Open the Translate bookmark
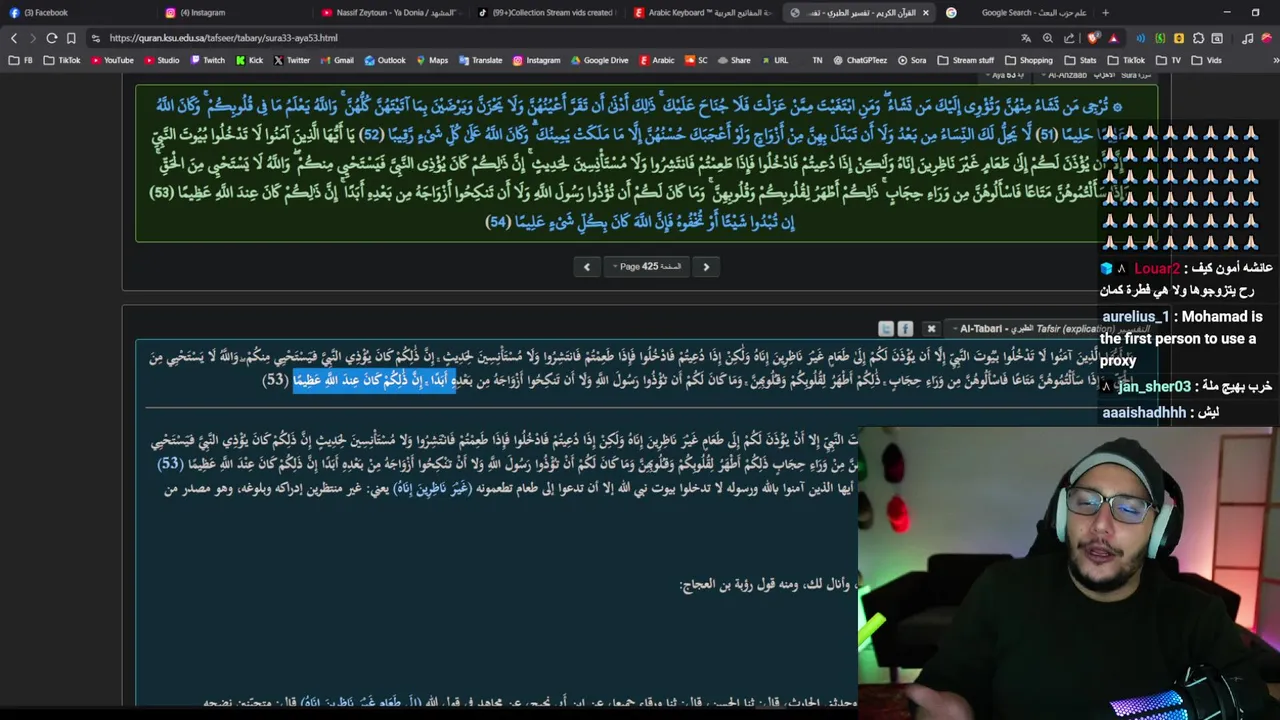Image resolution: width=1280 pixels, height=720 pixels. tap(480, 60)
